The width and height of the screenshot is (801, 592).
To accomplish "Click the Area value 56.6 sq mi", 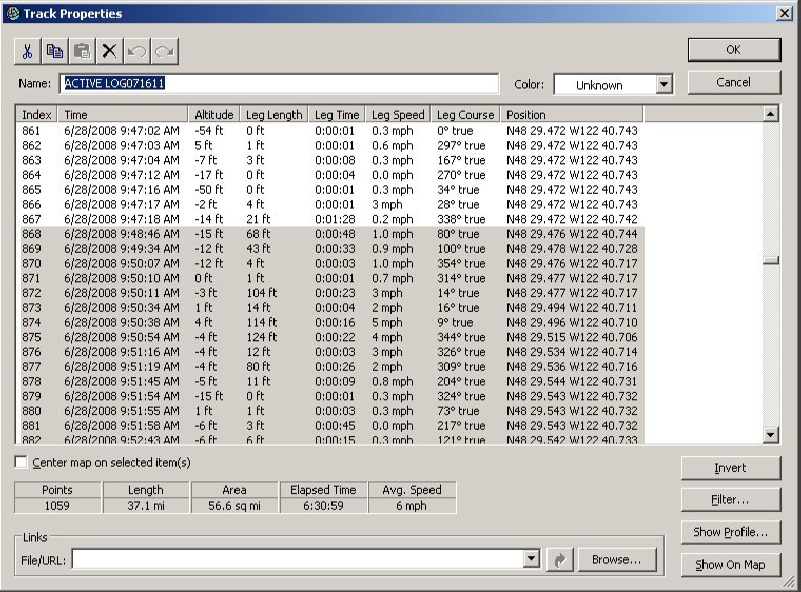I will point(234,506).
